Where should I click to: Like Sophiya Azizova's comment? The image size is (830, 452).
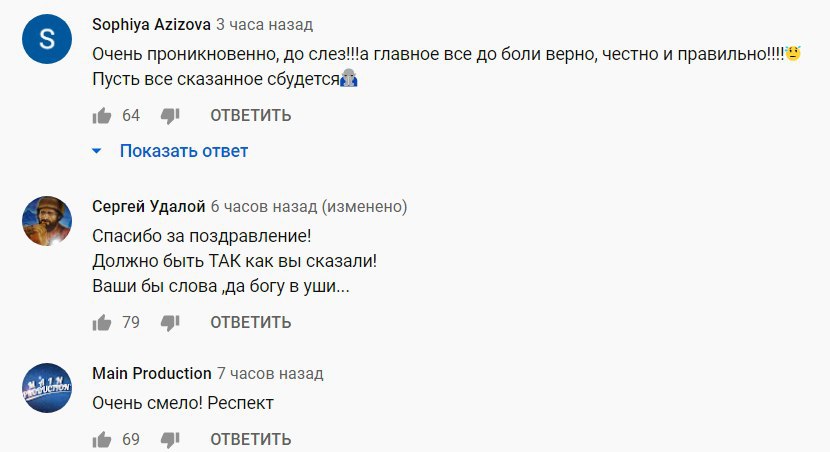point(101,115)
